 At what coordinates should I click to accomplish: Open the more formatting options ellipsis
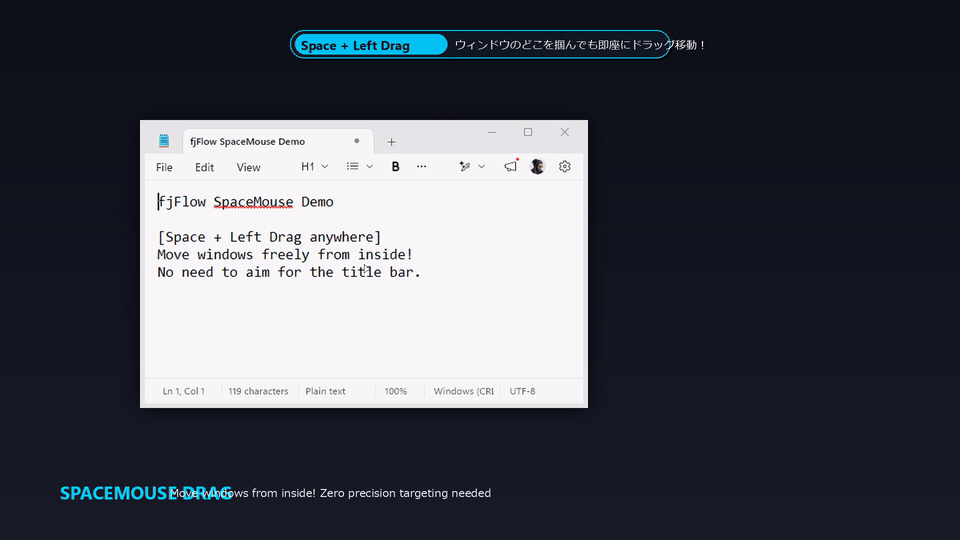pos(421,167)
